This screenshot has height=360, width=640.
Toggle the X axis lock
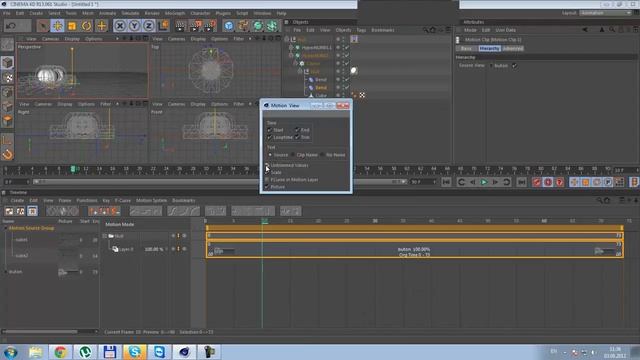coord(120,26)
